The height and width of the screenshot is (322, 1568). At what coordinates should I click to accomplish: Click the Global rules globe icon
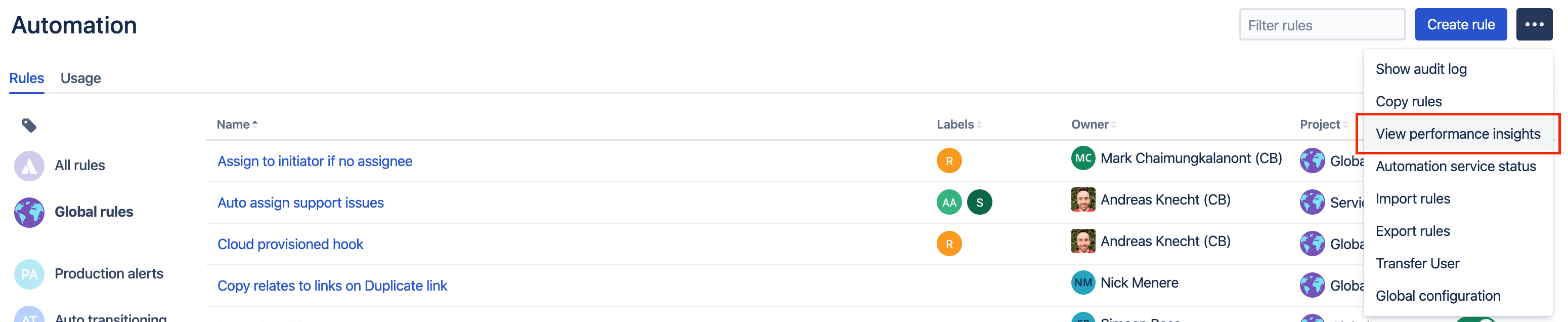coord(29,212)
